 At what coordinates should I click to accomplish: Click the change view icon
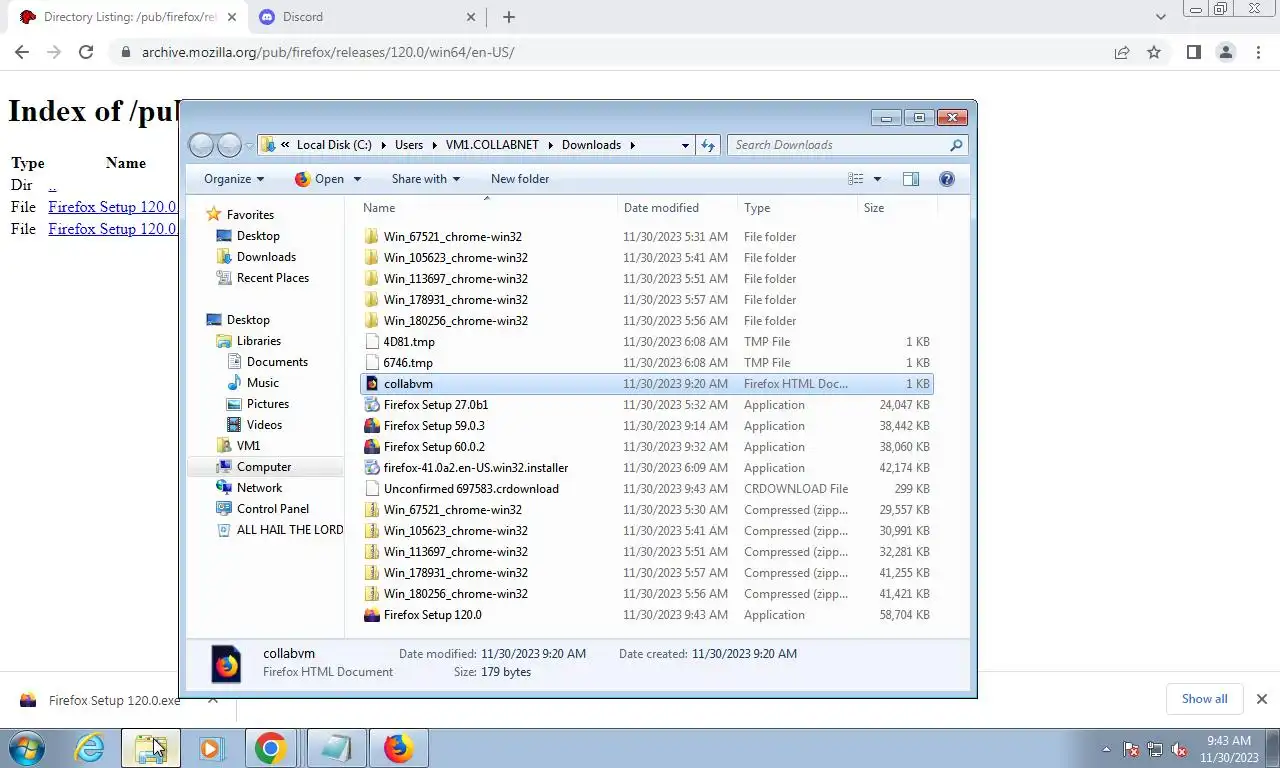pos(856,179)
